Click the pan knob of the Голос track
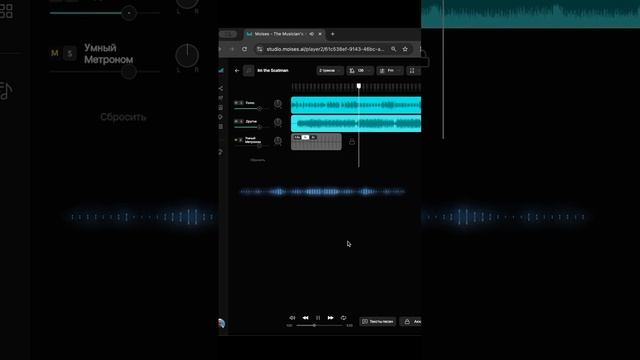 click(278, 104)
